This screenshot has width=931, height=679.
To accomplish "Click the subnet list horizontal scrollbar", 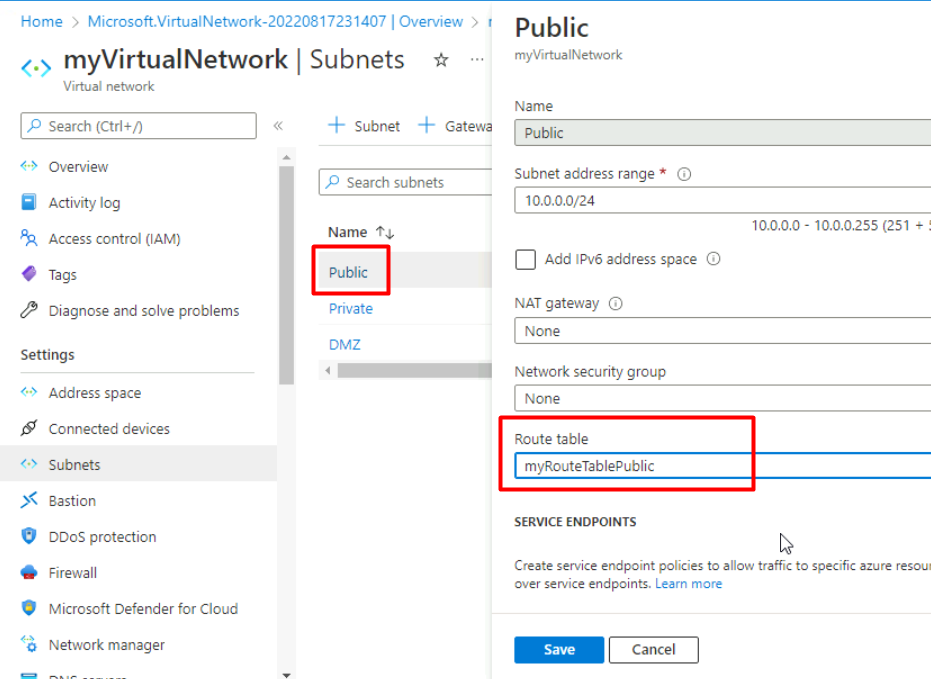I will [414, 370].
